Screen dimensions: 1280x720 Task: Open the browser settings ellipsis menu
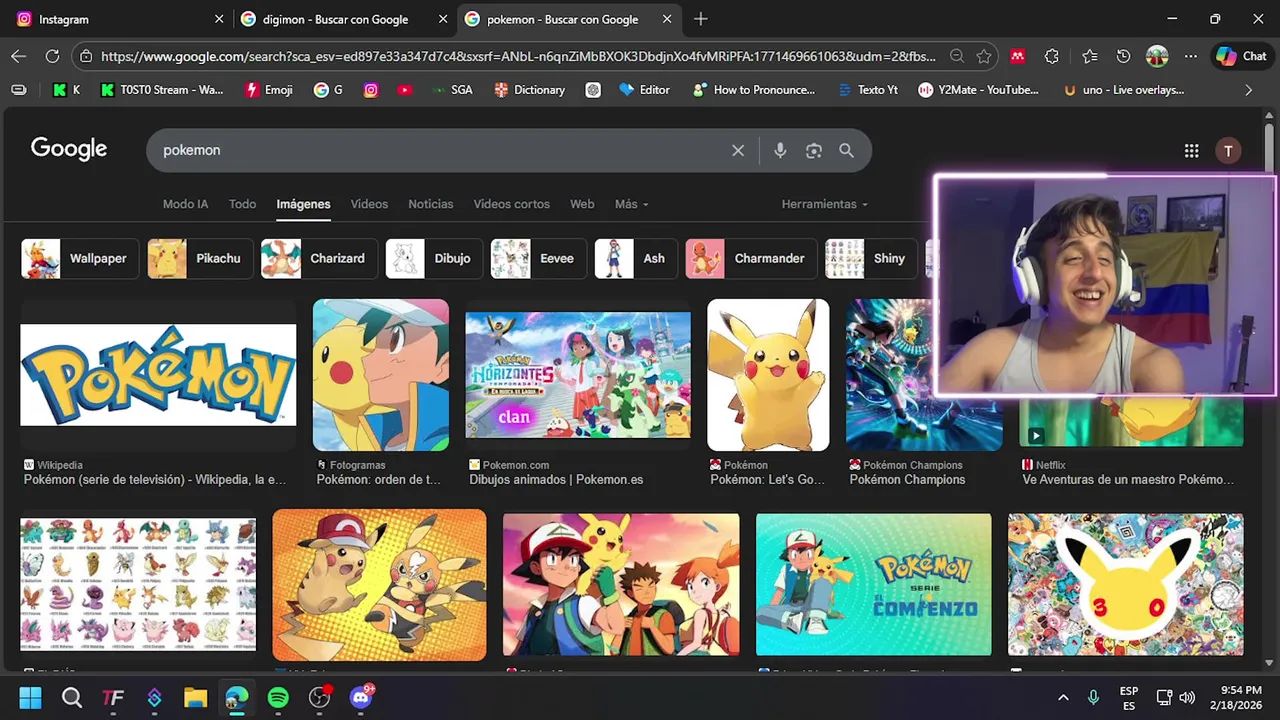click(x=1190, y=56)
